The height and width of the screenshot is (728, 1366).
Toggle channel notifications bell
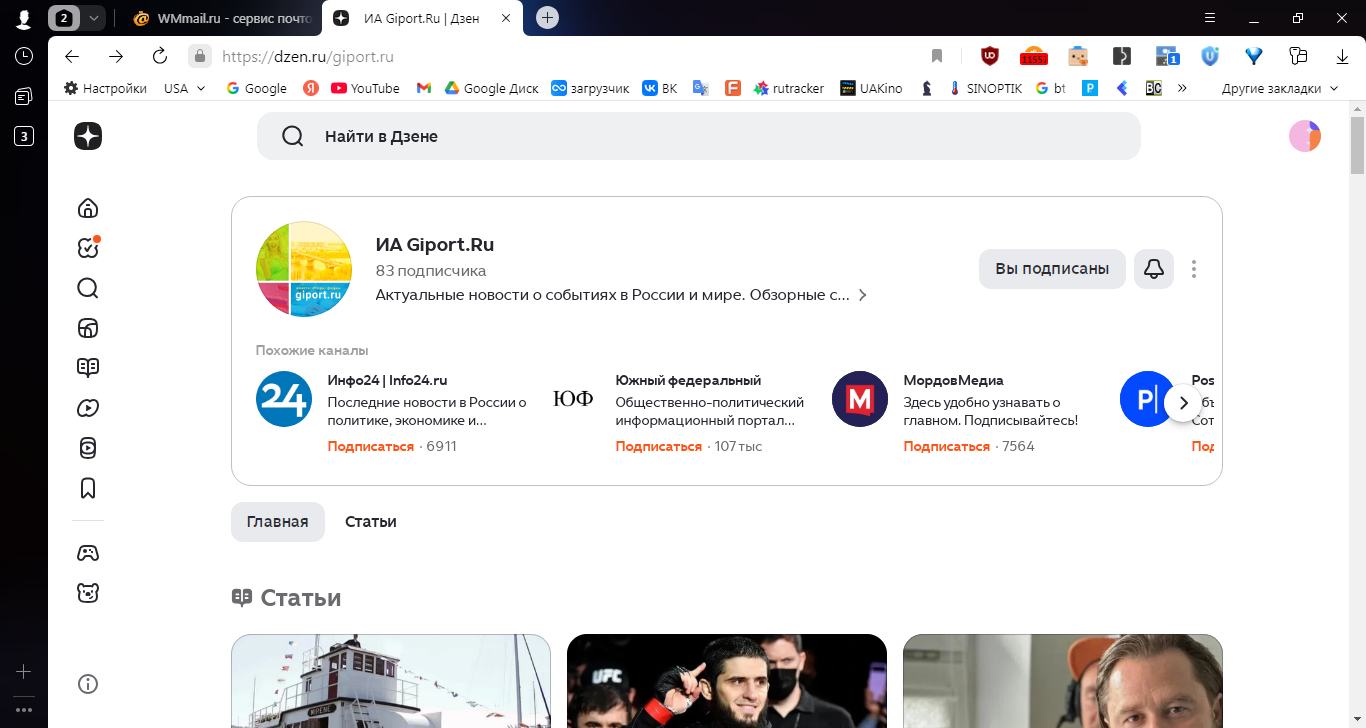(1154, 269)
